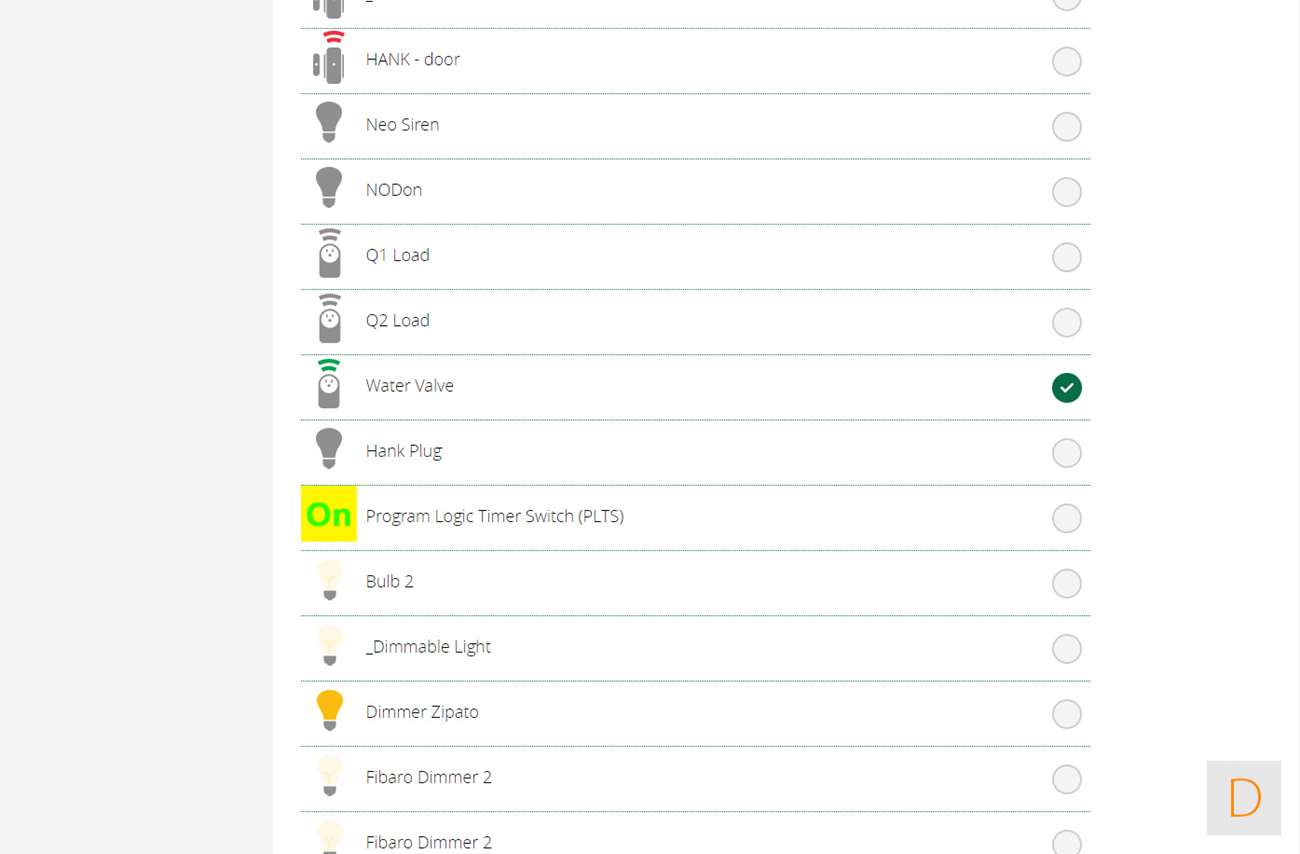Deselect the checked Water Valve radio button
1300x854 pixels.
1067,388
